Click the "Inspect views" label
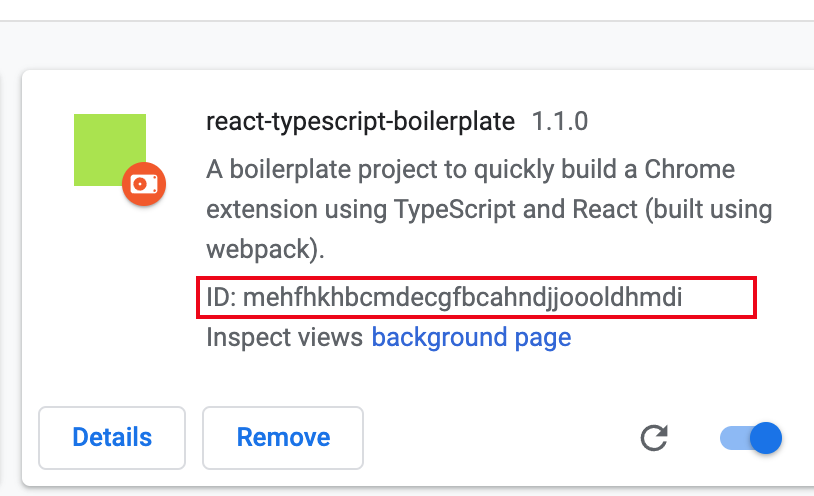Viewport: 814px width, 496px height. (284, 338)
